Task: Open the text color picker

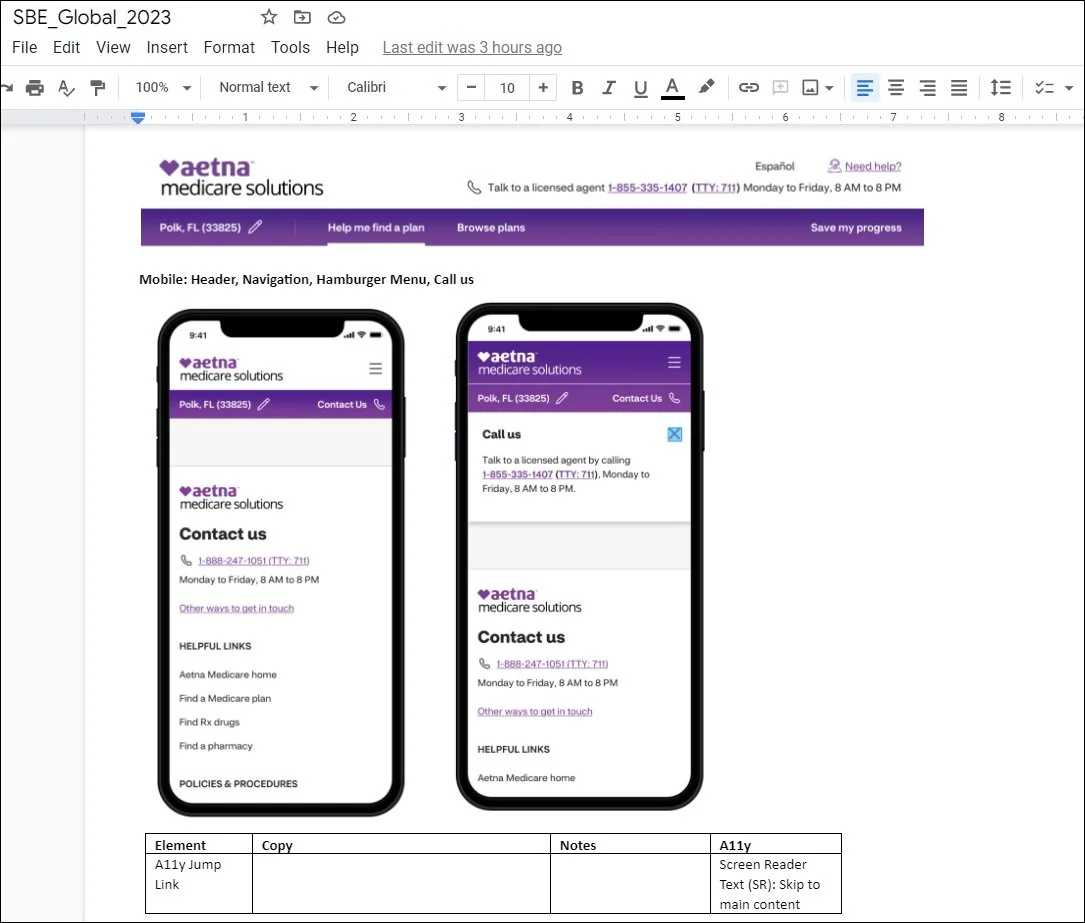Action: (673, 88)
